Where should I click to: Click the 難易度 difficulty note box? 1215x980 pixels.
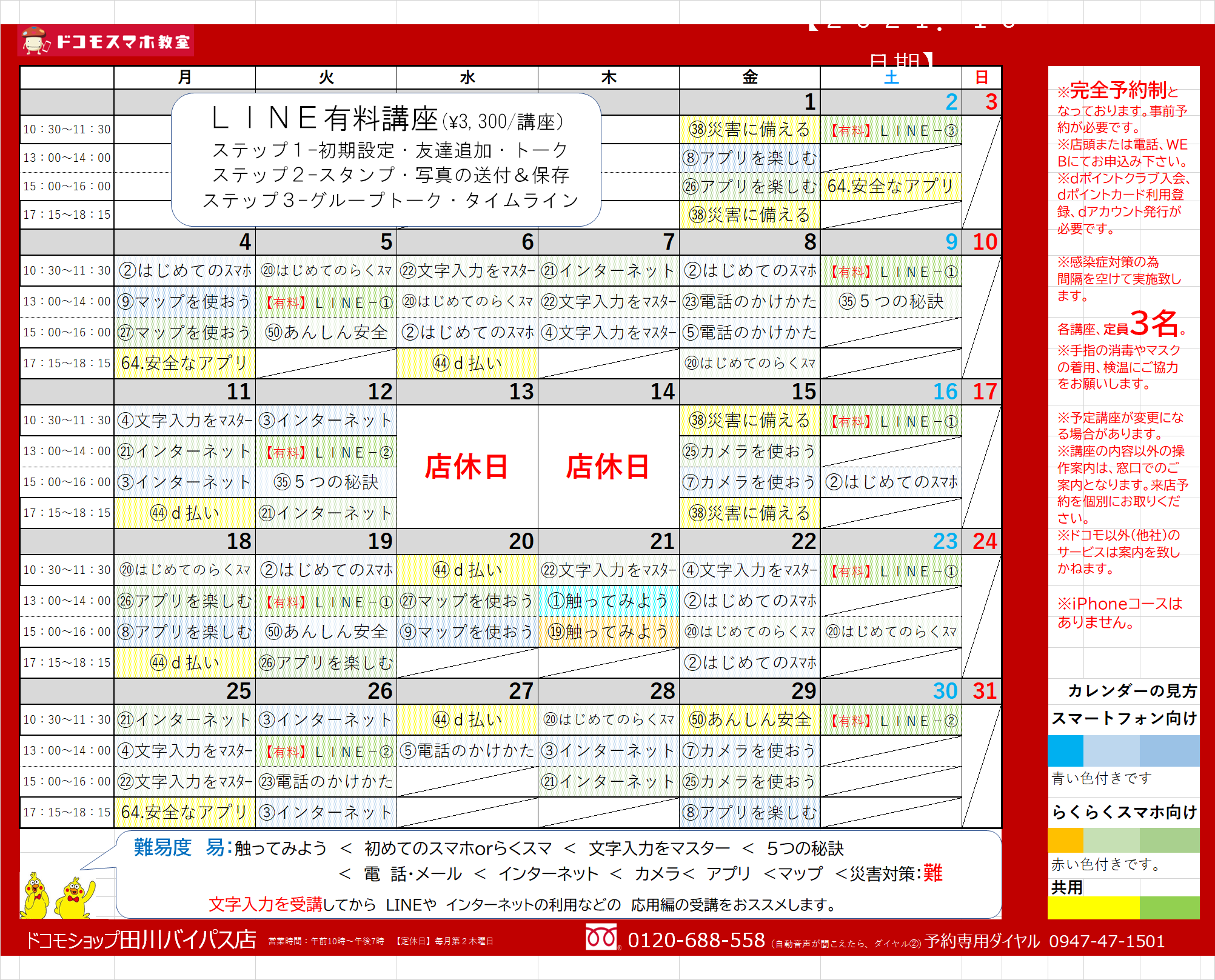[558, 874]
